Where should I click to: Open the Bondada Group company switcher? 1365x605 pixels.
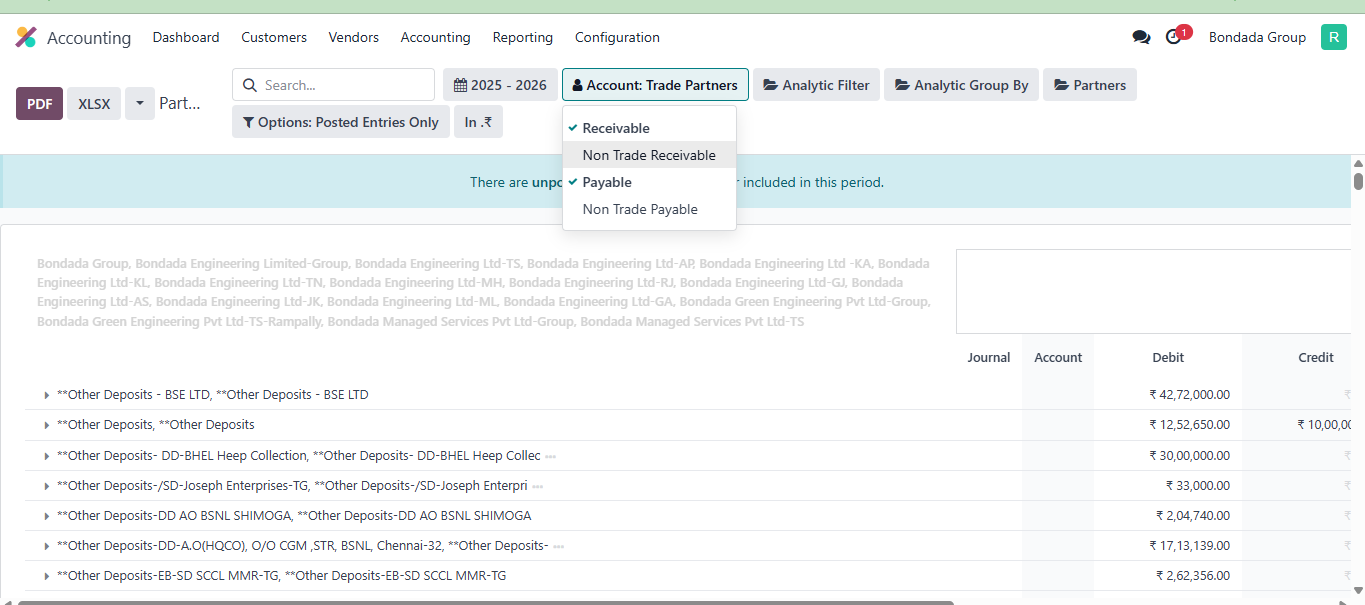click(x=1257, y=37)
